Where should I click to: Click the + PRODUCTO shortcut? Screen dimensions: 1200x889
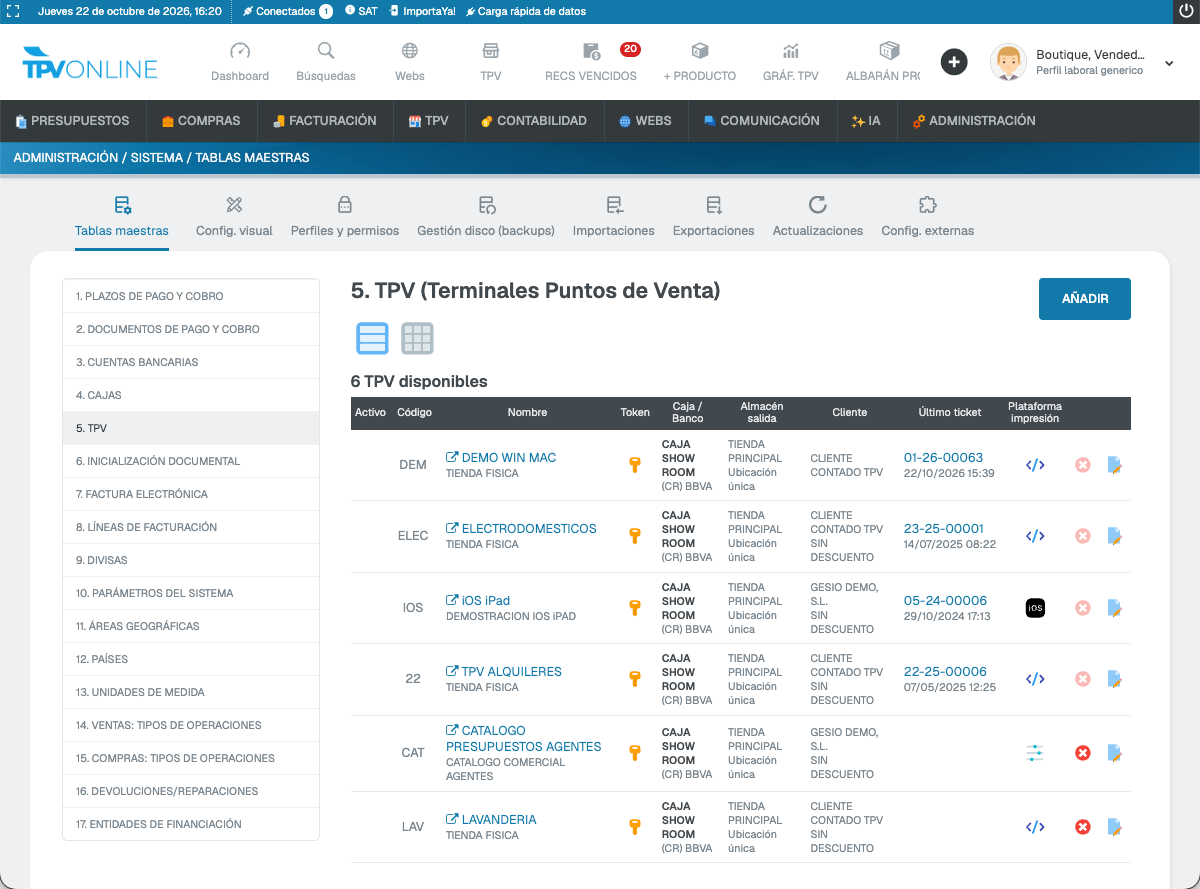699,62
